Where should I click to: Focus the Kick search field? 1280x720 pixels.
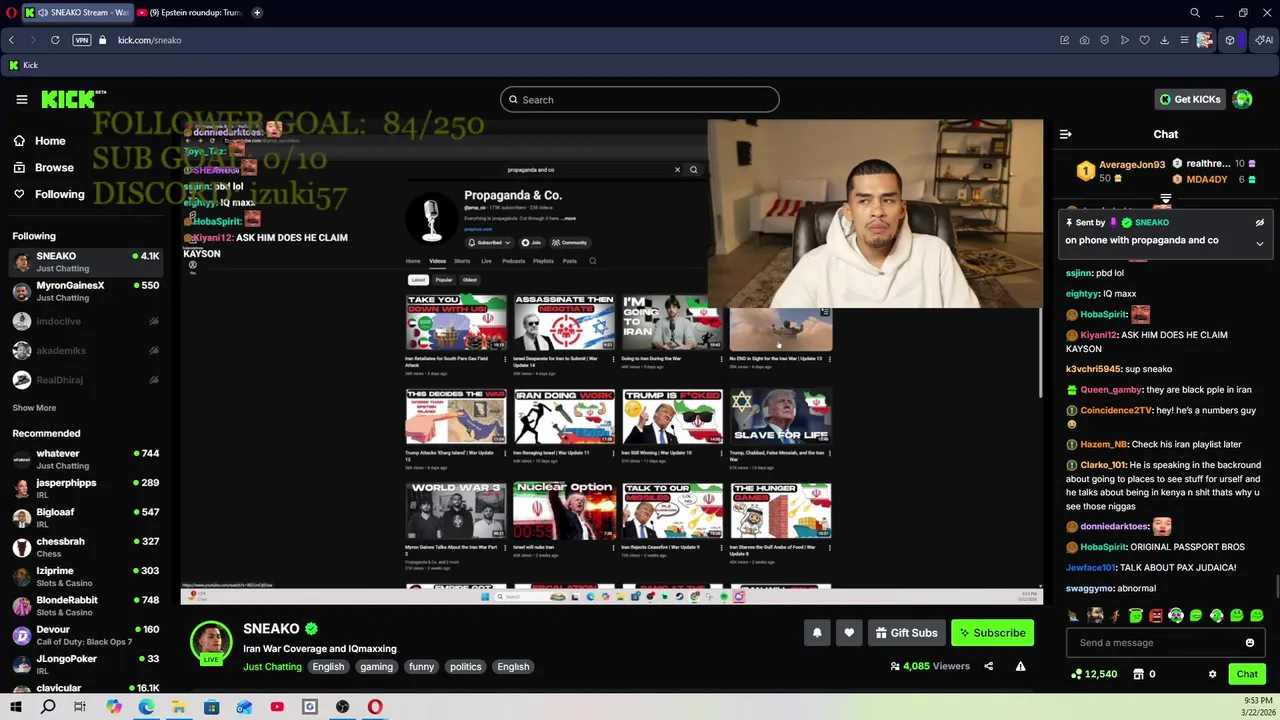(x=640, y=100)
